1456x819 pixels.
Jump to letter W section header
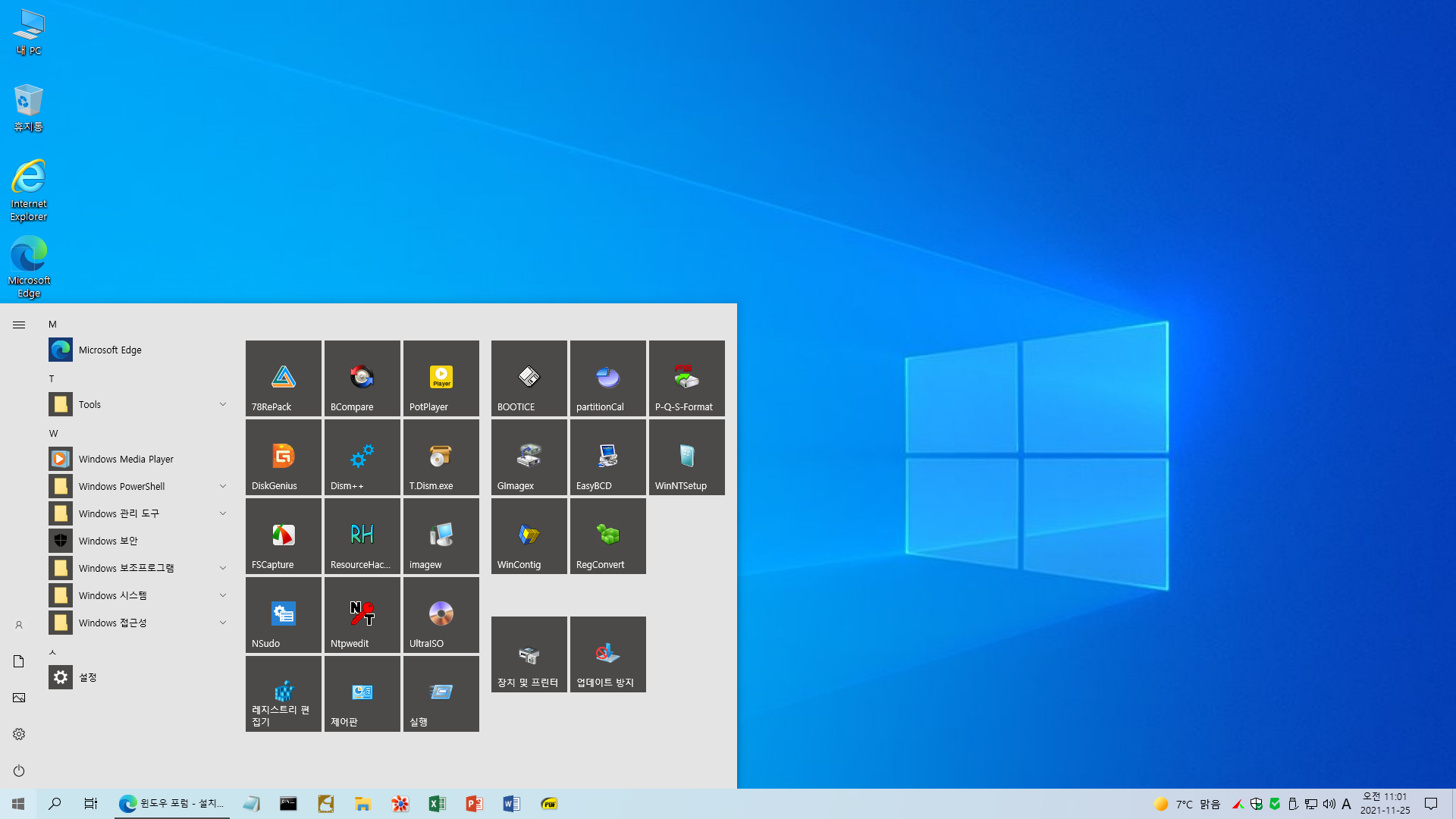click(53, 434)
